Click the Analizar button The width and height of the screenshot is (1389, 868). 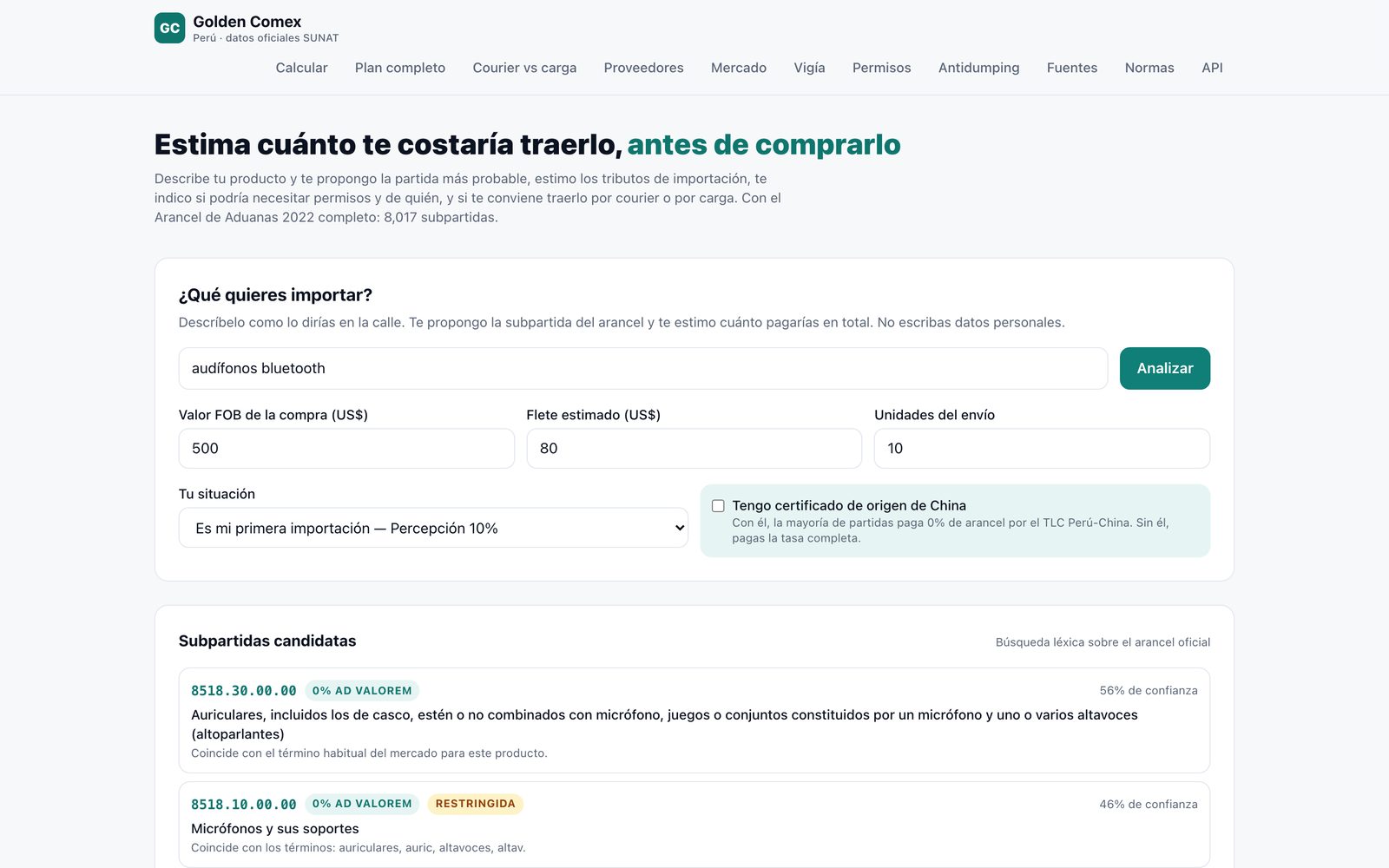click(x=1165, y=368)
